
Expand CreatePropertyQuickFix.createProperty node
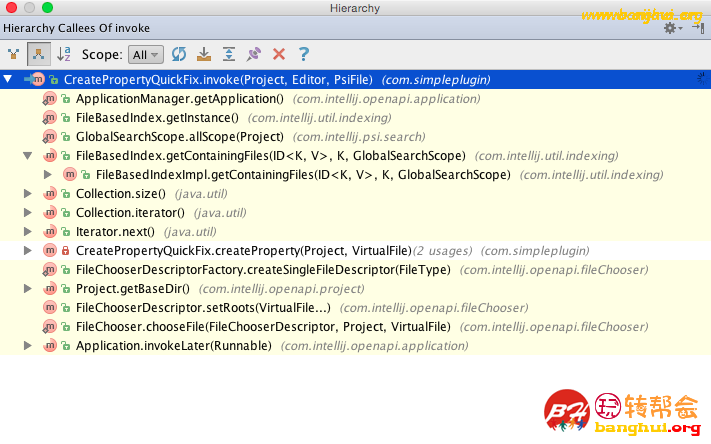[x=28, y=251]
